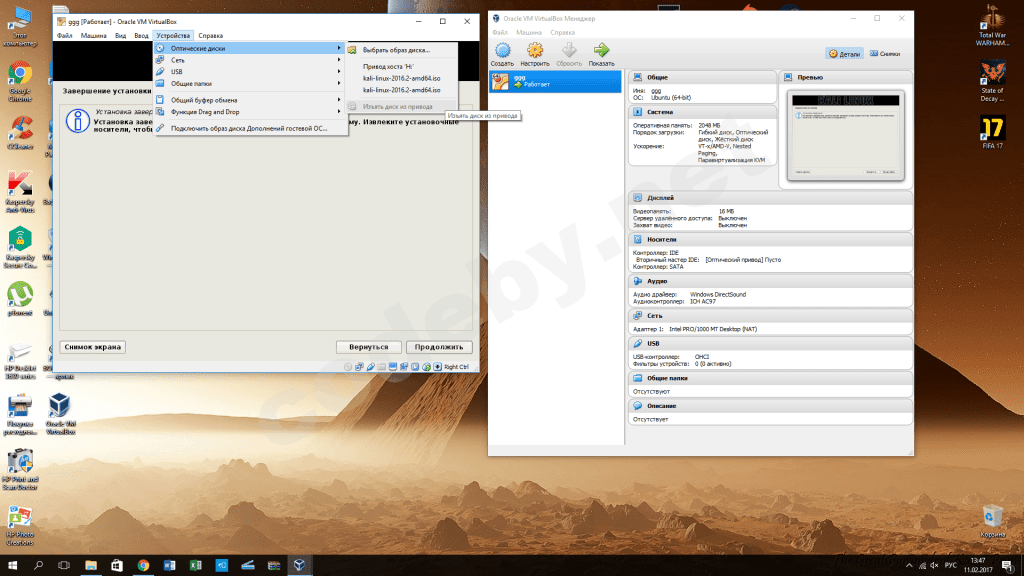1024x576 pixels.
Task: Click the Создать (New) toolbar icon
Action: click(502, 52)
